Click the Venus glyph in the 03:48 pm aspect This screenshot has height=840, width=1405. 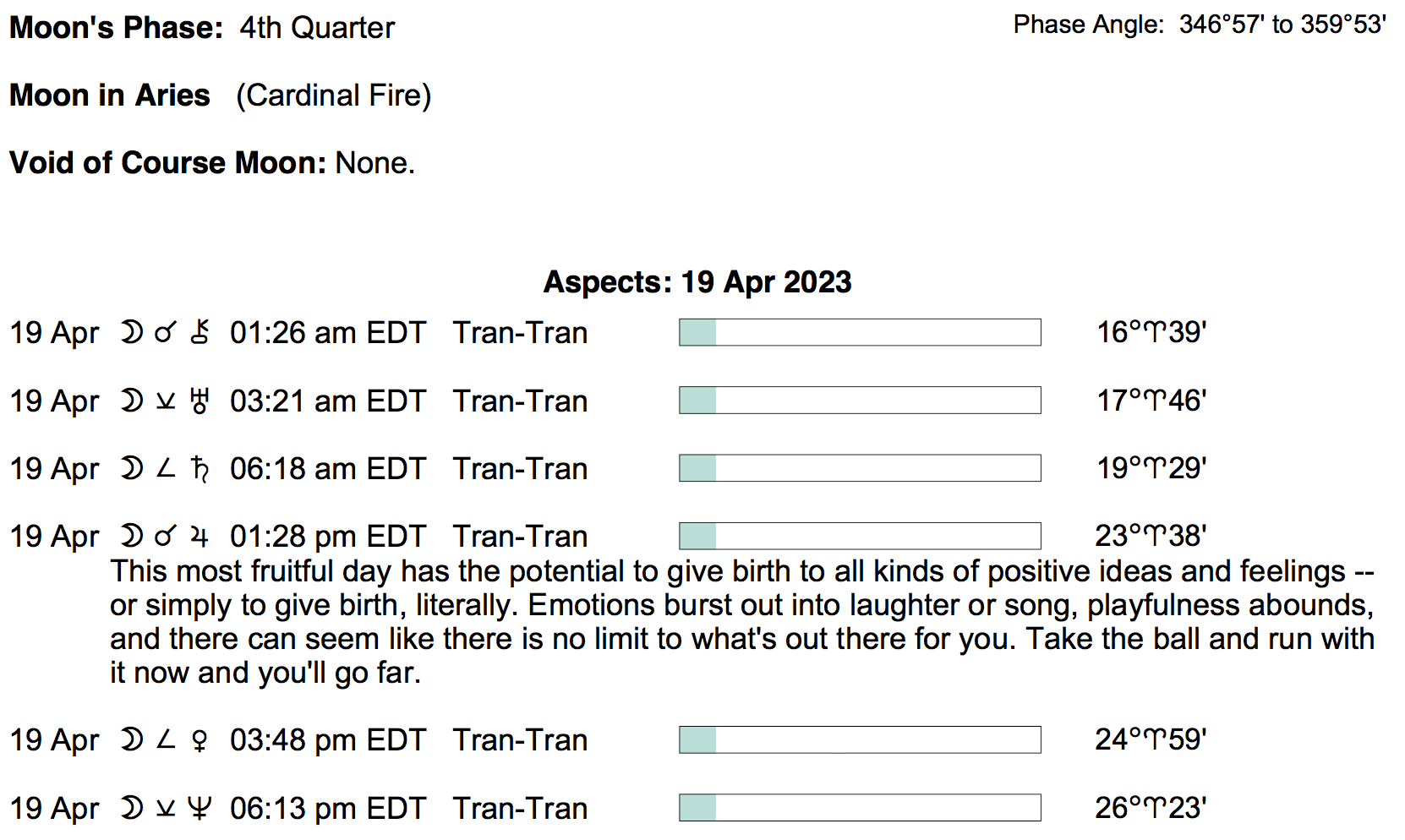(200, 740)
